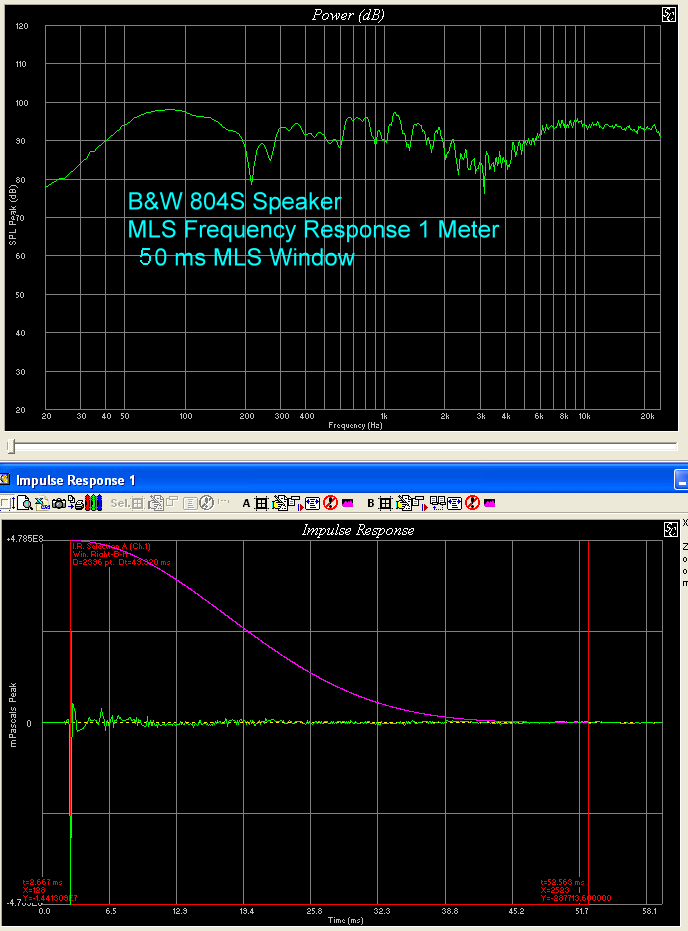Click the printer icon in the toolbar
The height and width of the screenshot is (931, 688).
click(76, 504)
